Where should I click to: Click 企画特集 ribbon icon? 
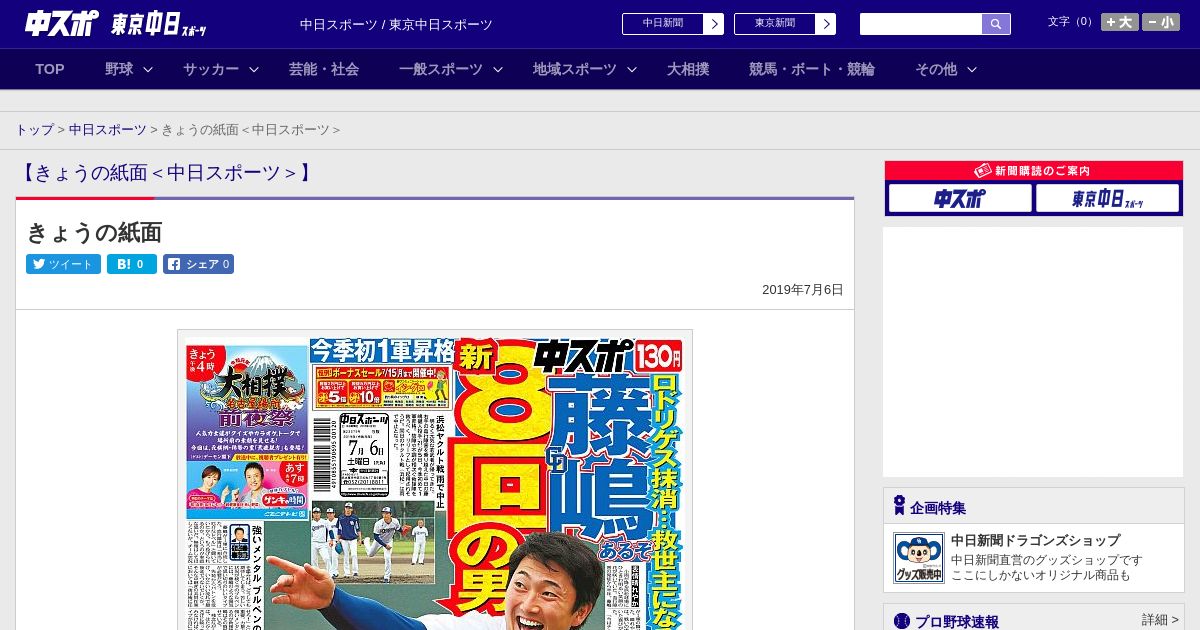(x=899, y=506)
